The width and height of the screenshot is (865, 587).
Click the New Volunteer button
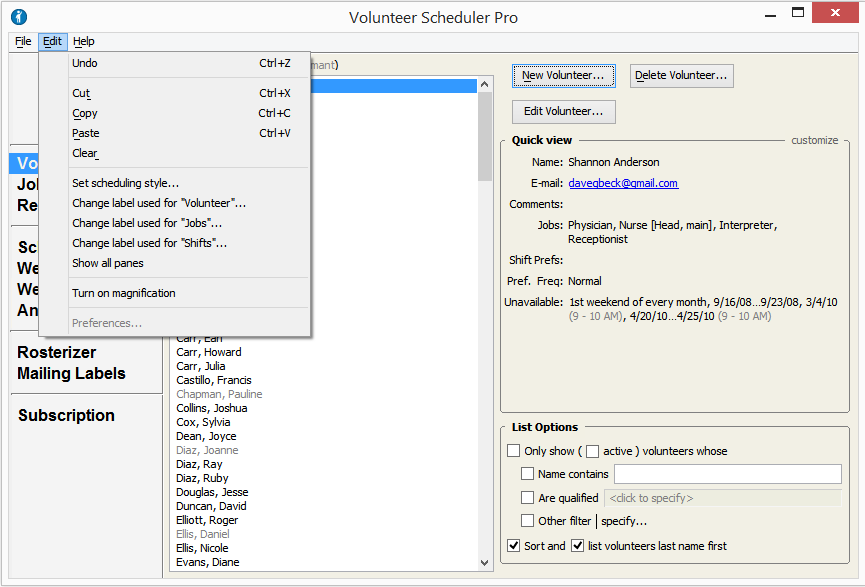click(563, 75)
